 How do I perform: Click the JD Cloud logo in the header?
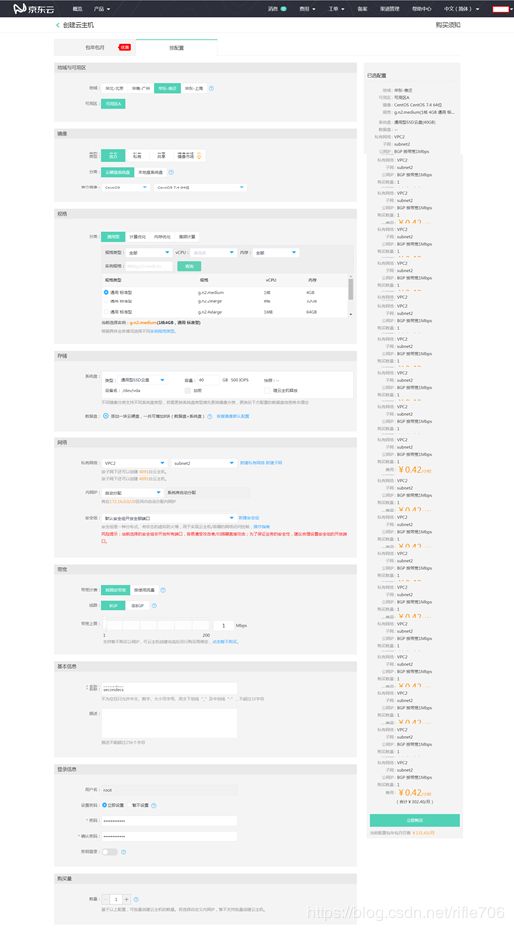[32, 9]
